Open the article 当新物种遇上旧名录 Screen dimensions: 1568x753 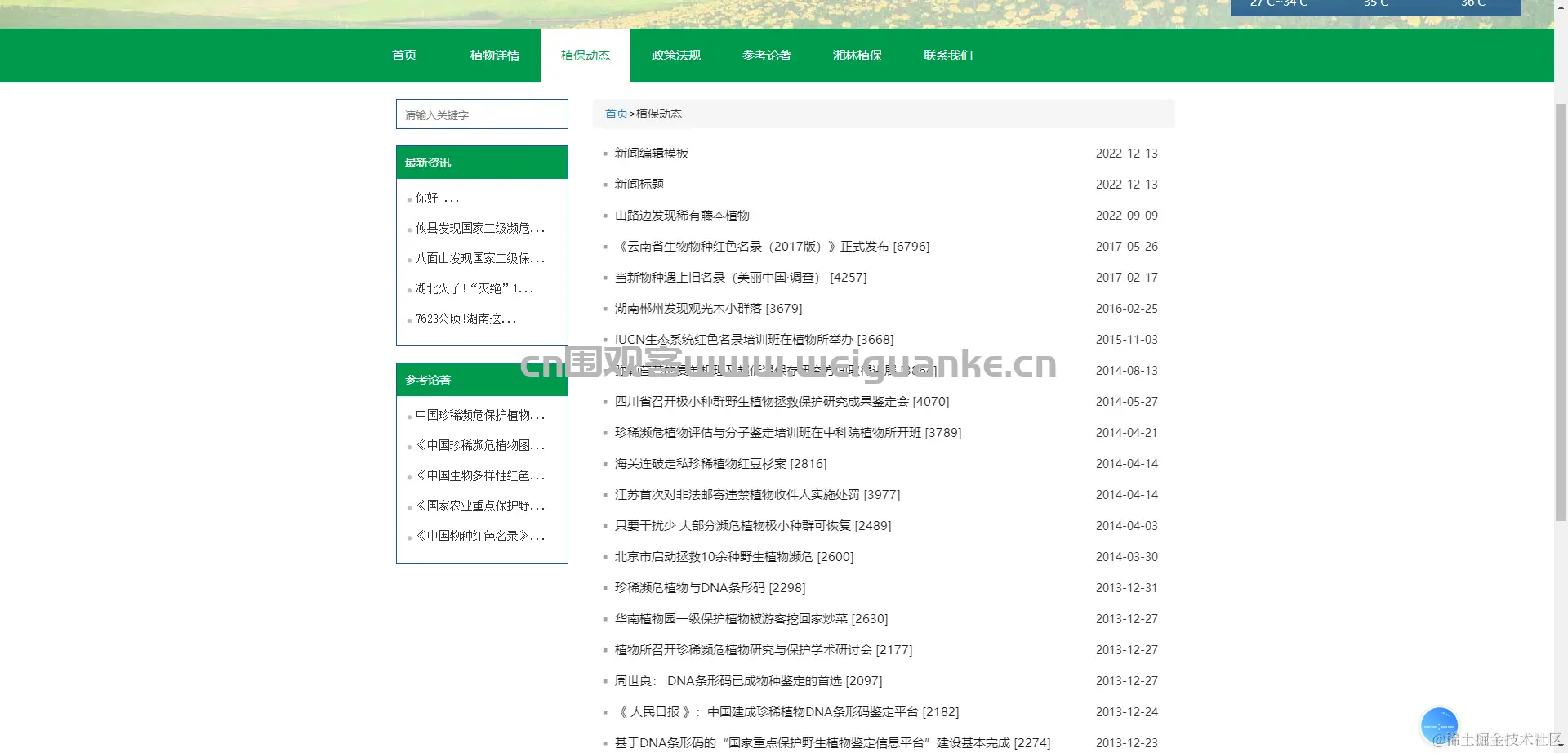pos(741,278)
